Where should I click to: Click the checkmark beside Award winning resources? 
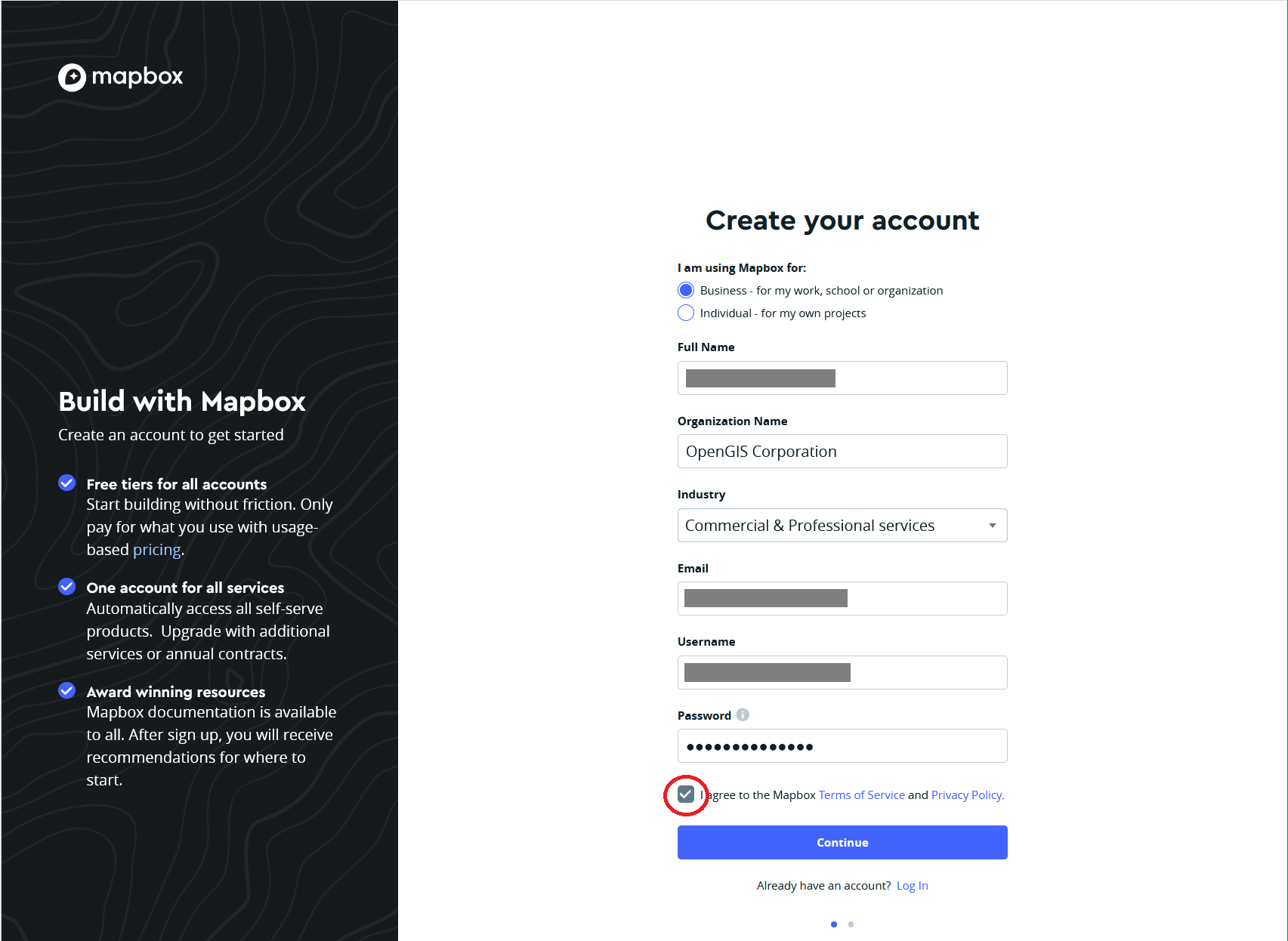pos(67,690)
